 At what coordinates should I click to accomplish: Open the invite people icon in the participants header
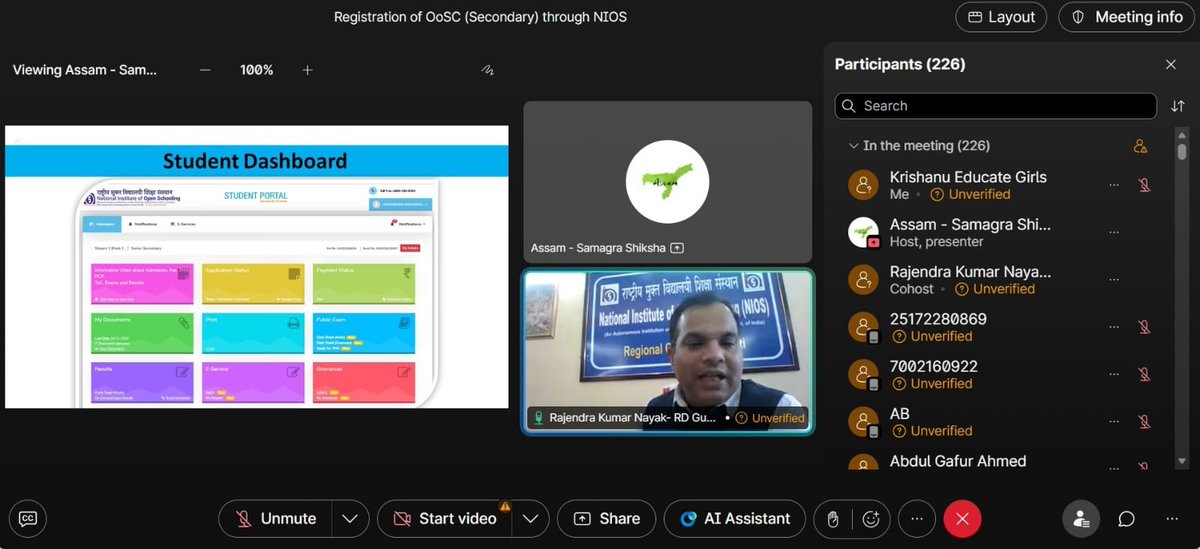click(1140, 146)
